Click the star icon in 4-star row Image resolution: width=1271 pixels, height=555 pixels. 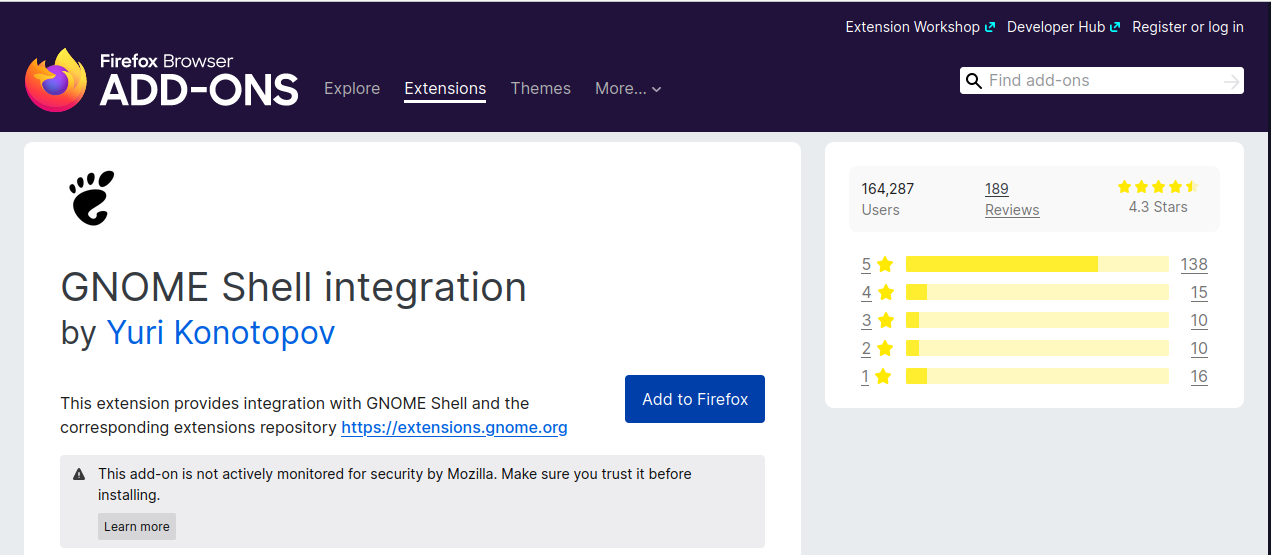pos(884,292)
